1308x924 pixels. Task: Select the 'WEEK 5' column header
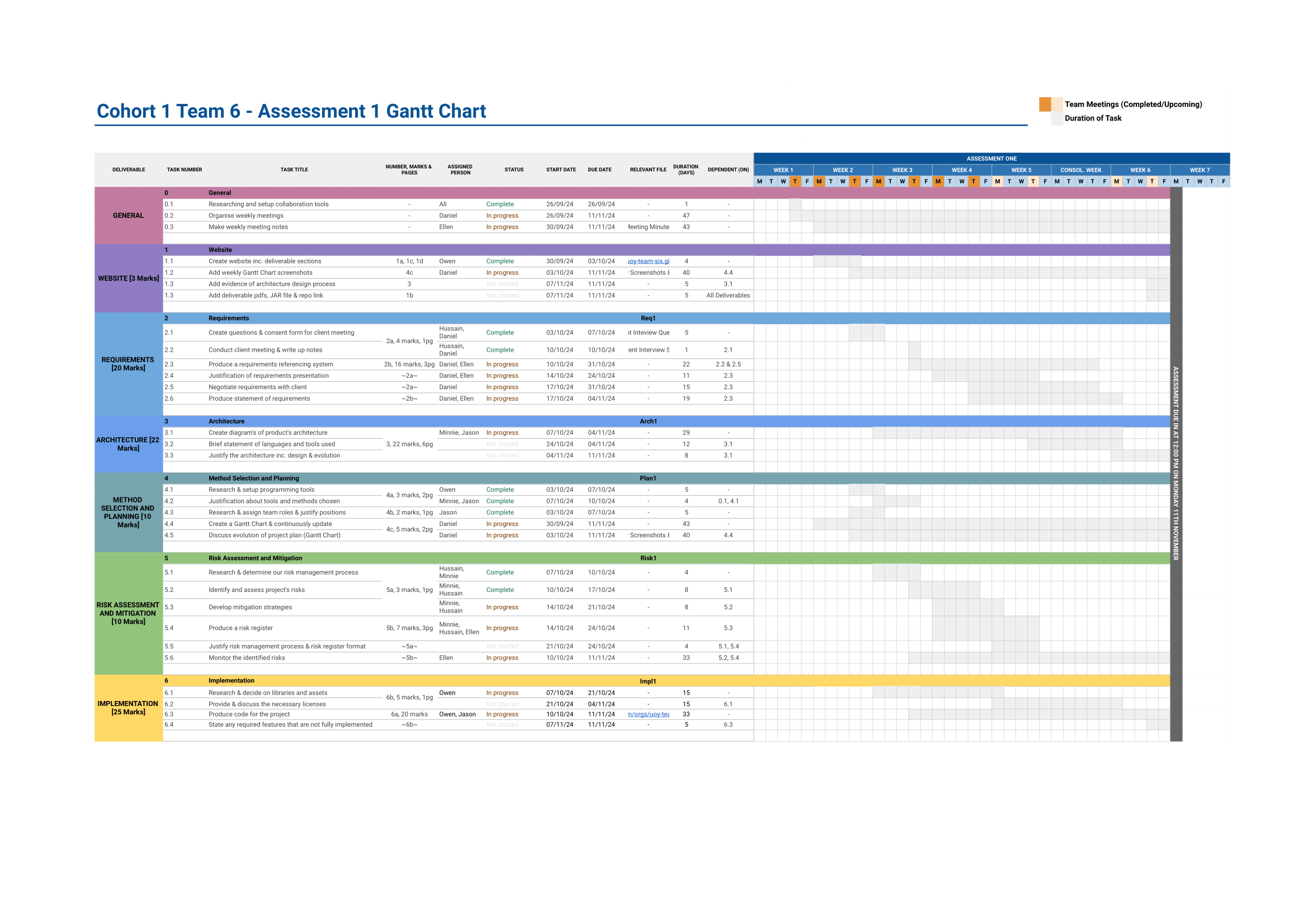coord(1022,170)
